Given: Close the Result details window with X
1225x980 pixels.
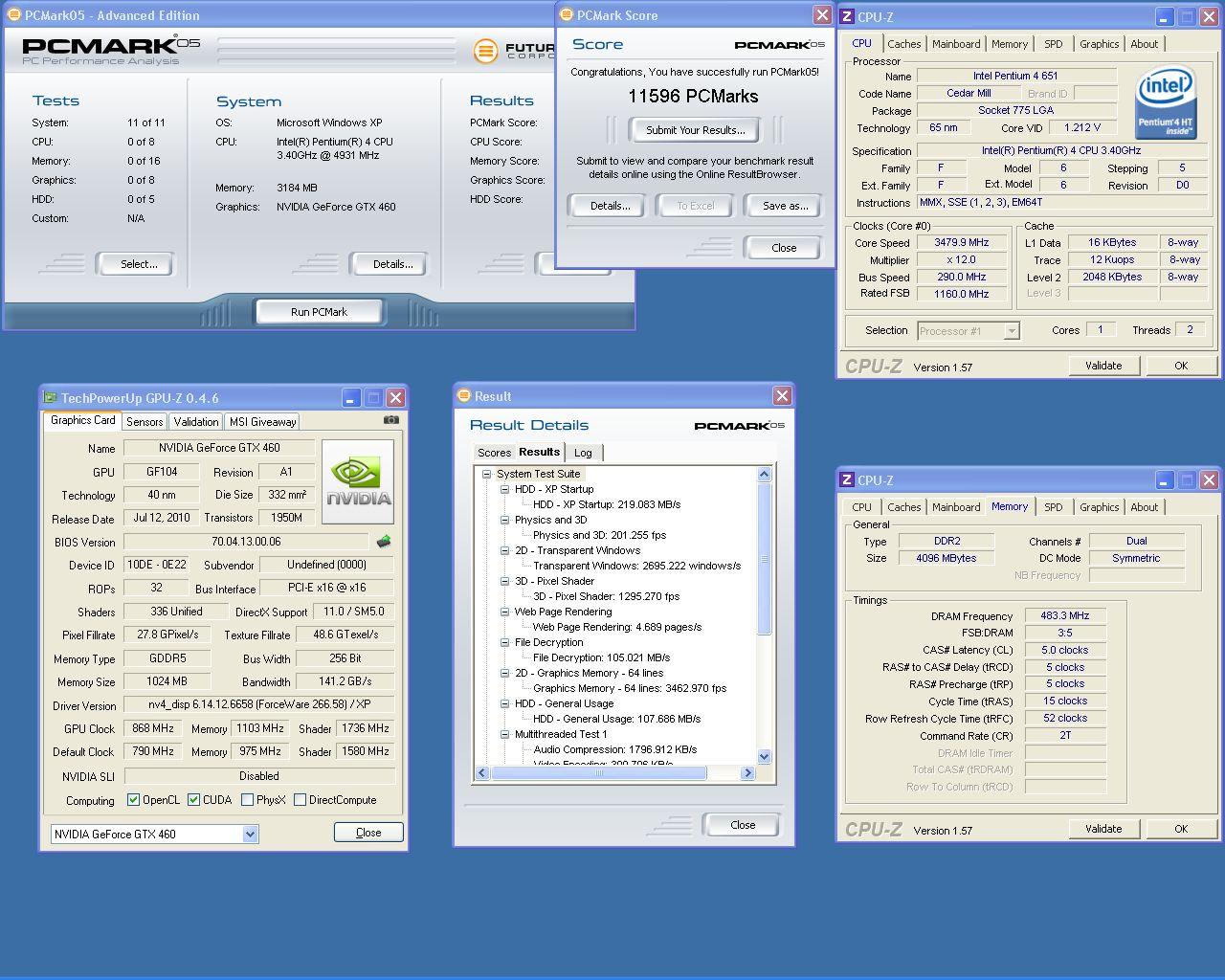Looking at the screenshot, I should coord(782,395).
